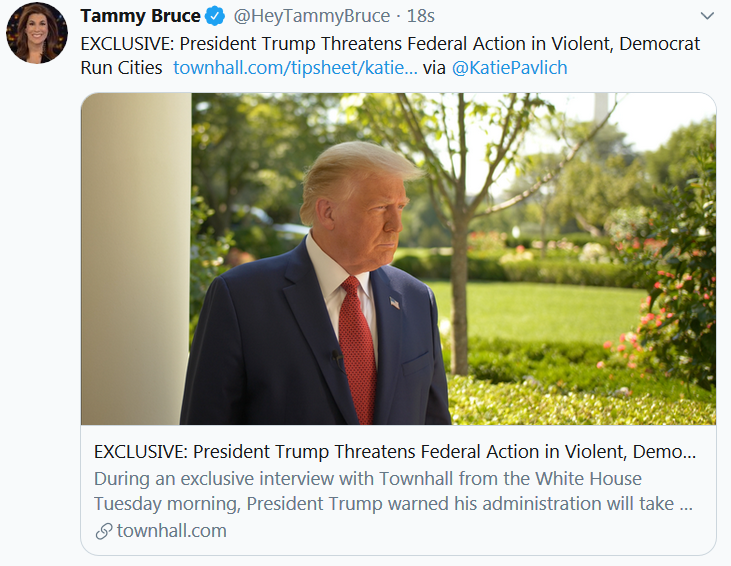
Task: Click the flag lapel pin in photo
Action: (x=395, y=301)
